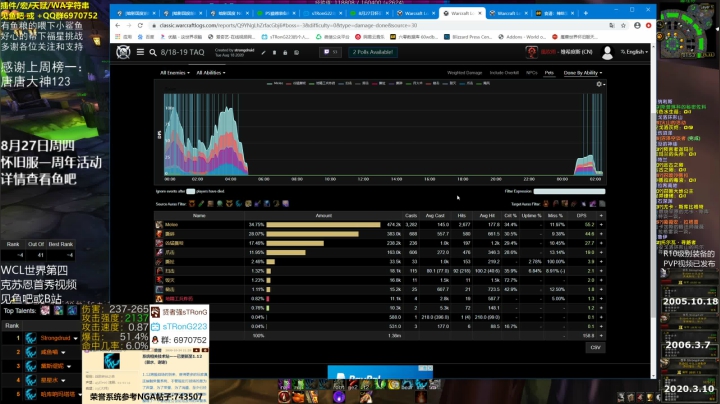The image size is (720, 404).
Task: Expand the All Enemies dropdown
Action: coord(175,73)
